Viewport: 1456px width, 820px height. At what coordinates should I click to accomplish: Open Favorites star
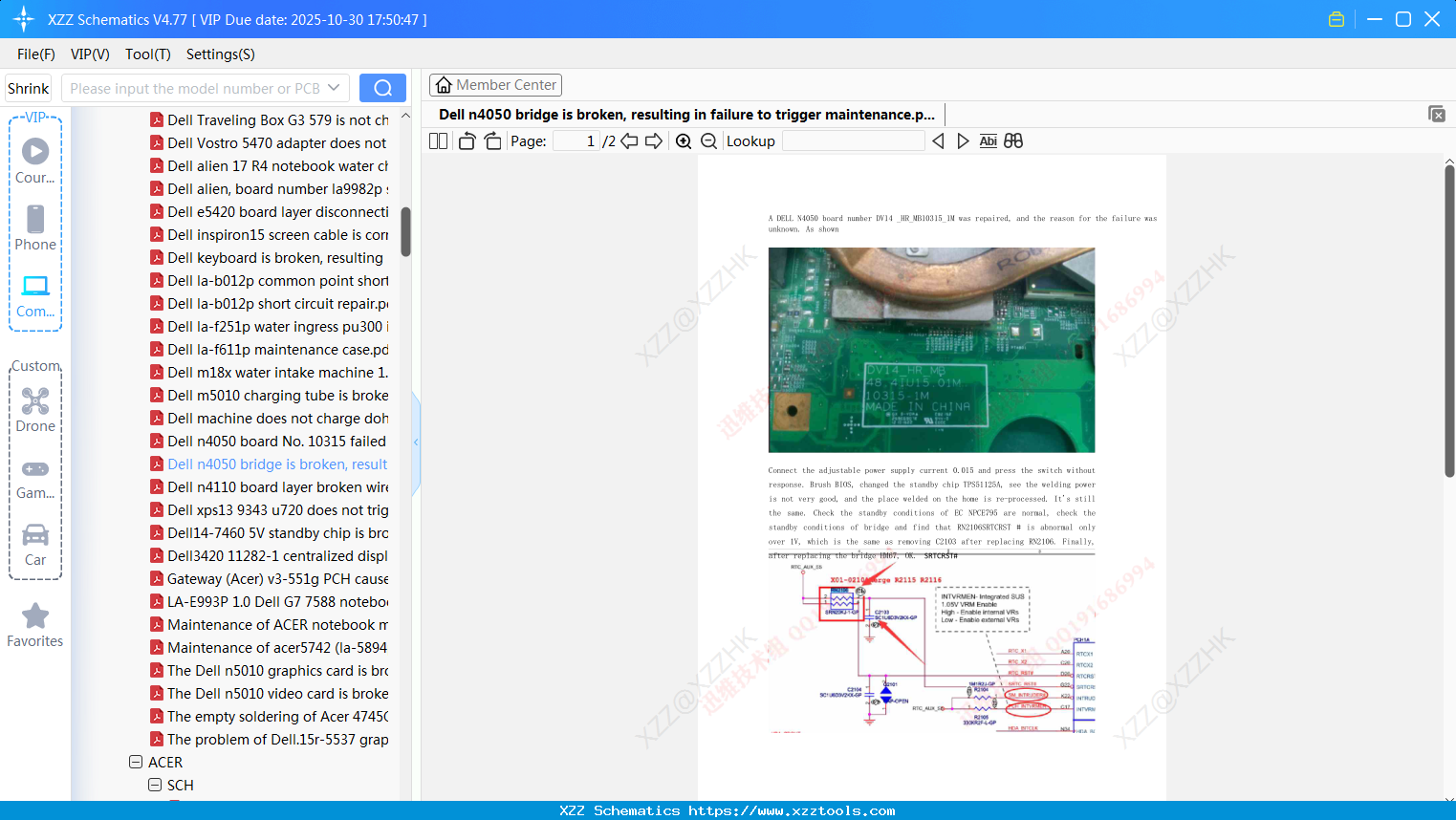[x=35, y=625]
